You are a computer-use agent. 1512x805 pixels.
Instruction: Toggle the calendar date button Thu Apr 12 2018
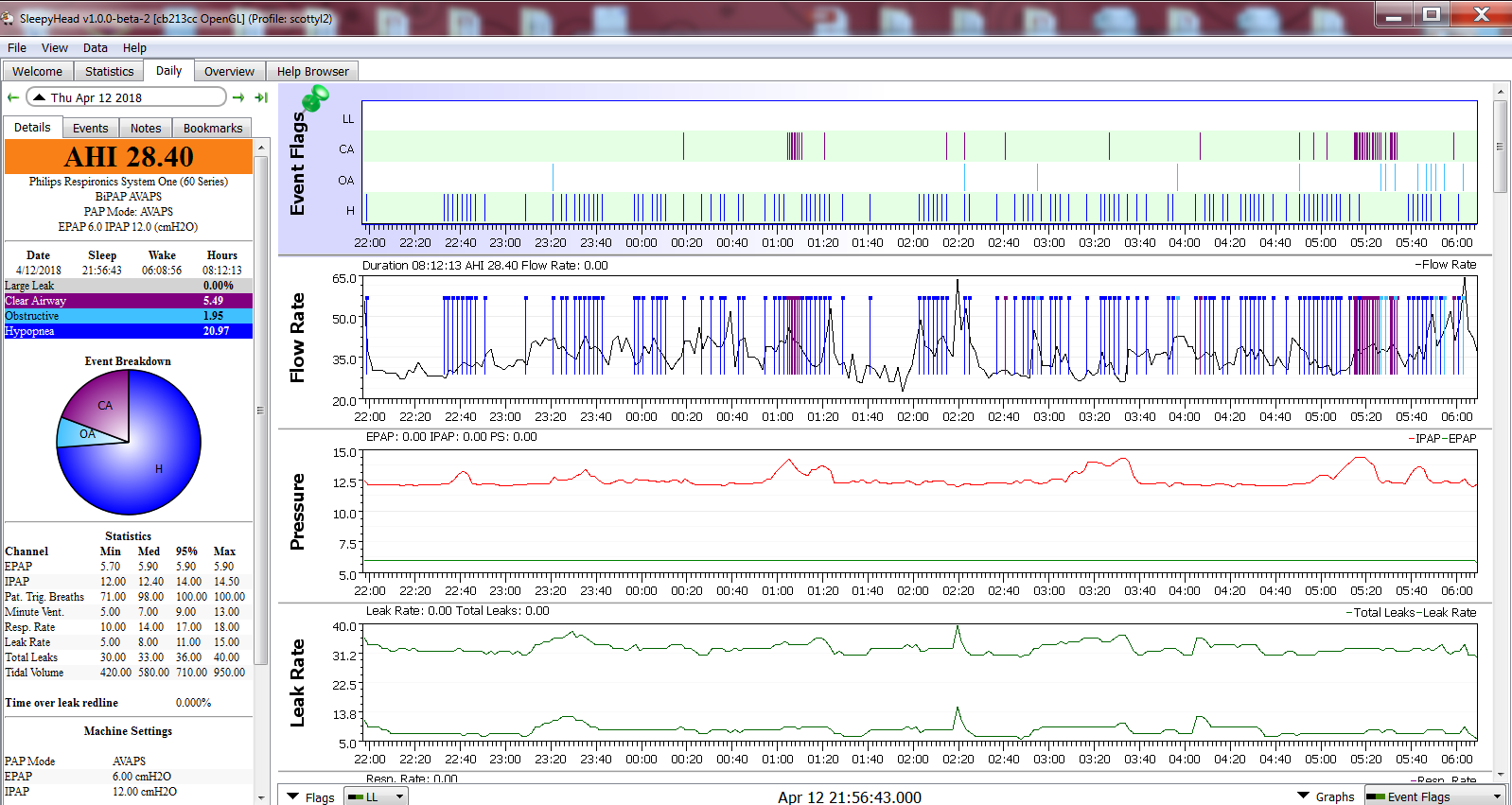coord(126,97)
